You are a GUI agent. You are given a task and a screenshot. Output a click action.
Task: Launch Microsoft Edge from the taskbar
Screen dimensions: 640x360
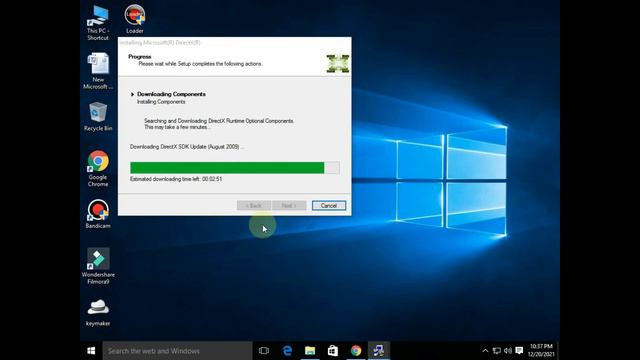click(x=287, y=351)
